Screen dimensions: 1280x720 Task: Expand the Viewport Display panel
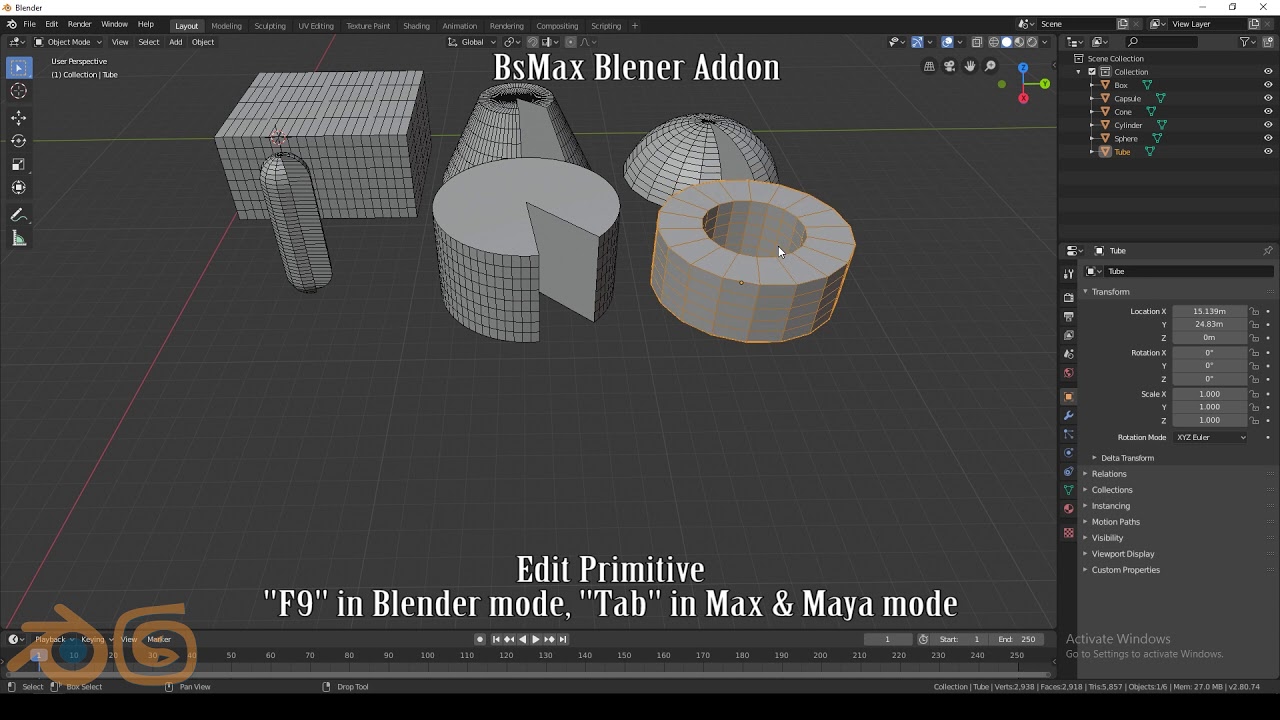pos(1122,554)
